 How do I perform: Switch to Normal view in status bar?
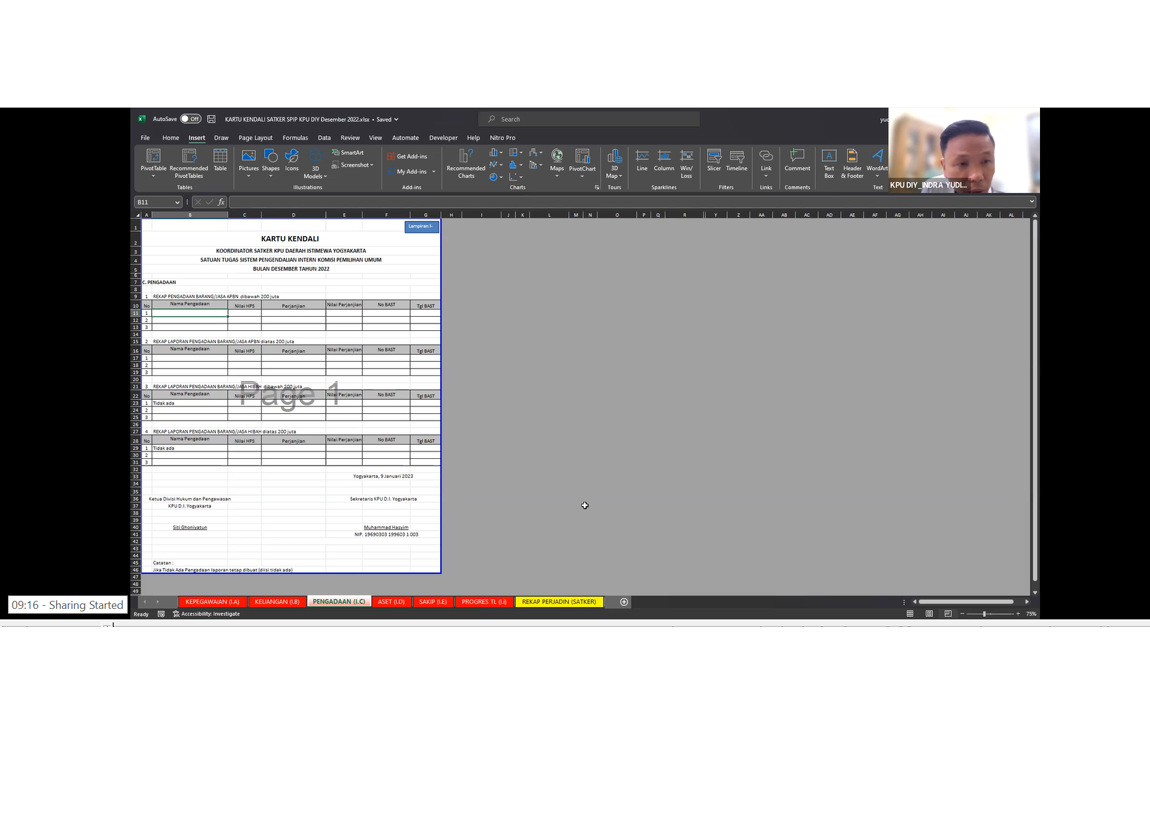point(910,614)
